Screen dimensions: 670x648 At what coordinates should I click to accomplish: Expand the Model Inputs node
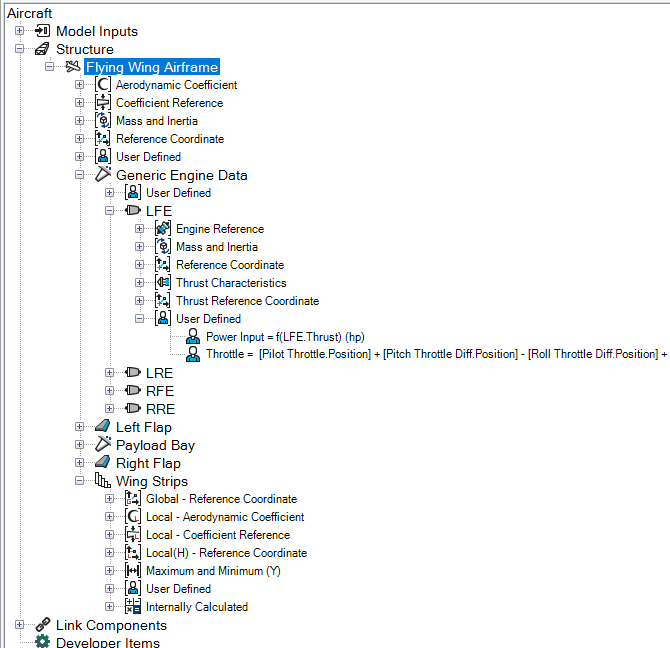coord(19,31)
